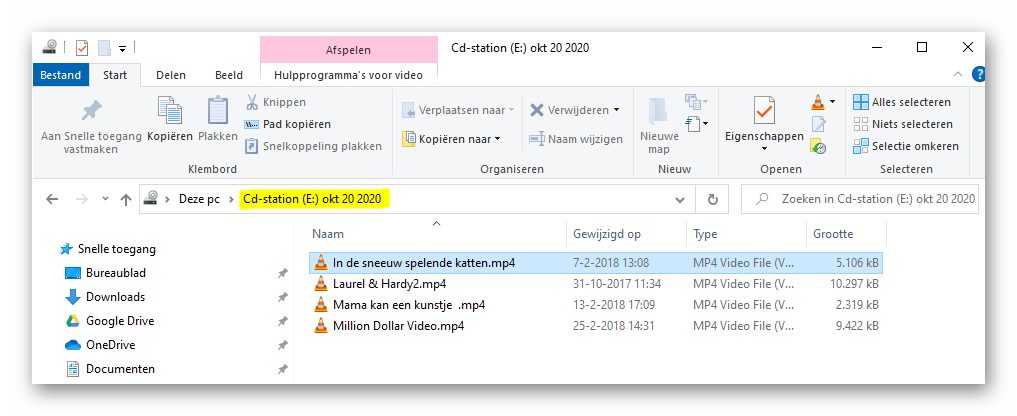Open Downloads in Snelle toegang

[x=114, y=297]
